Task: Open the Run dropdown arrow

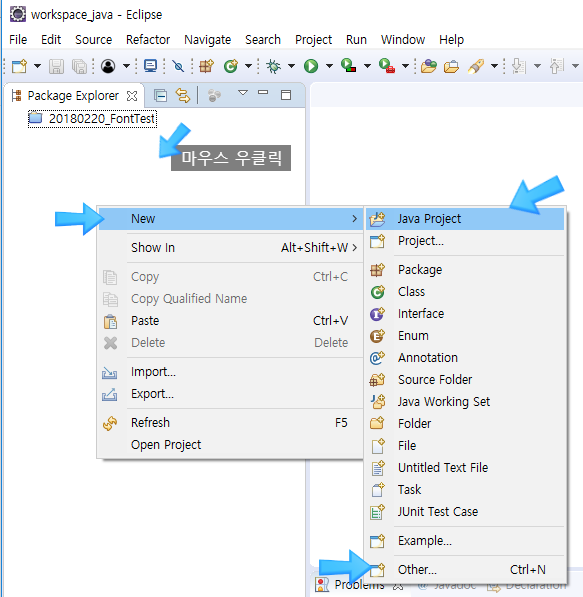Action: [x=329, y=66]
